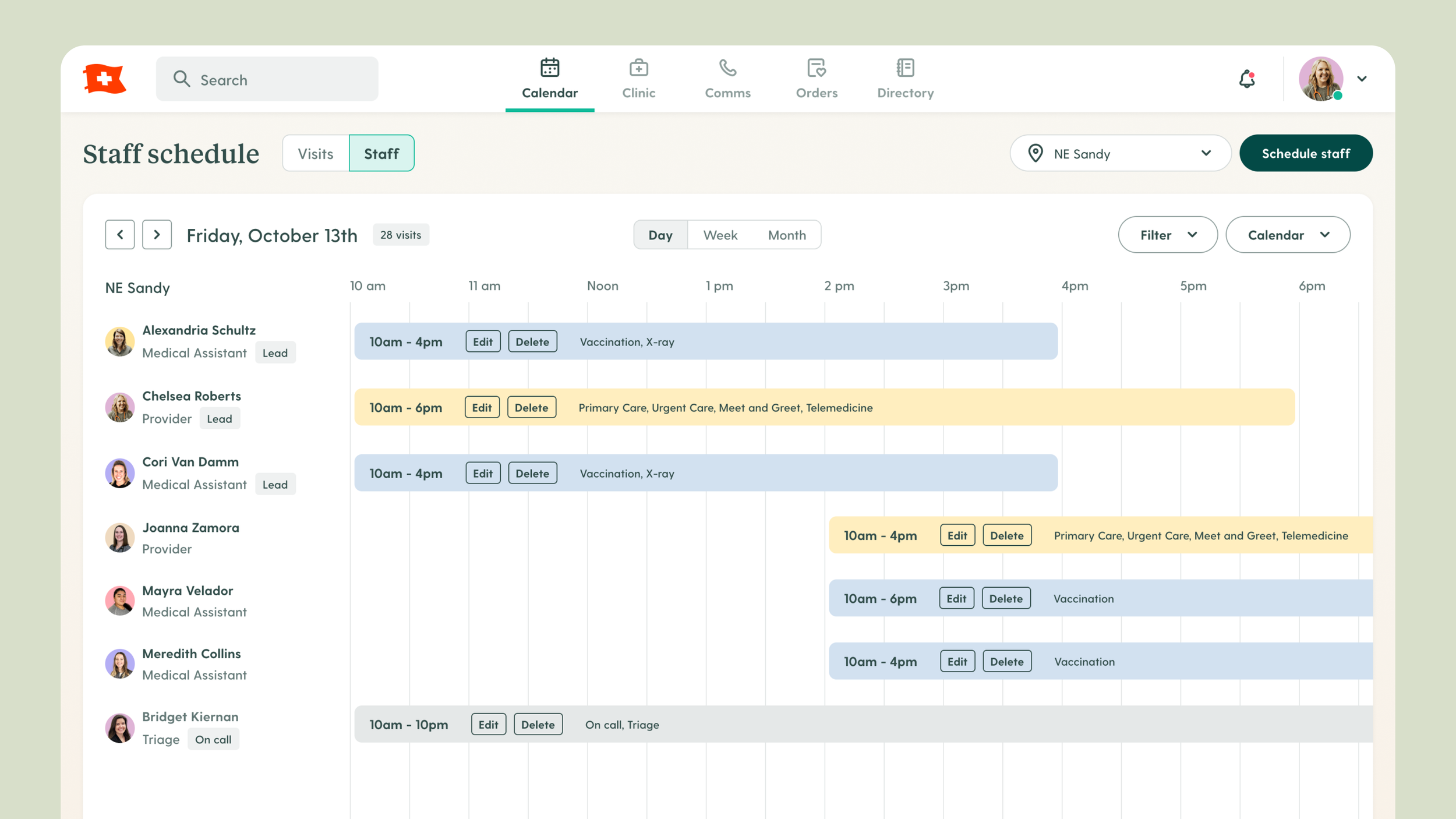Click the 2 pm time column header
The height and width of the screenshot is (819, 1456).
tap(839, 285)
